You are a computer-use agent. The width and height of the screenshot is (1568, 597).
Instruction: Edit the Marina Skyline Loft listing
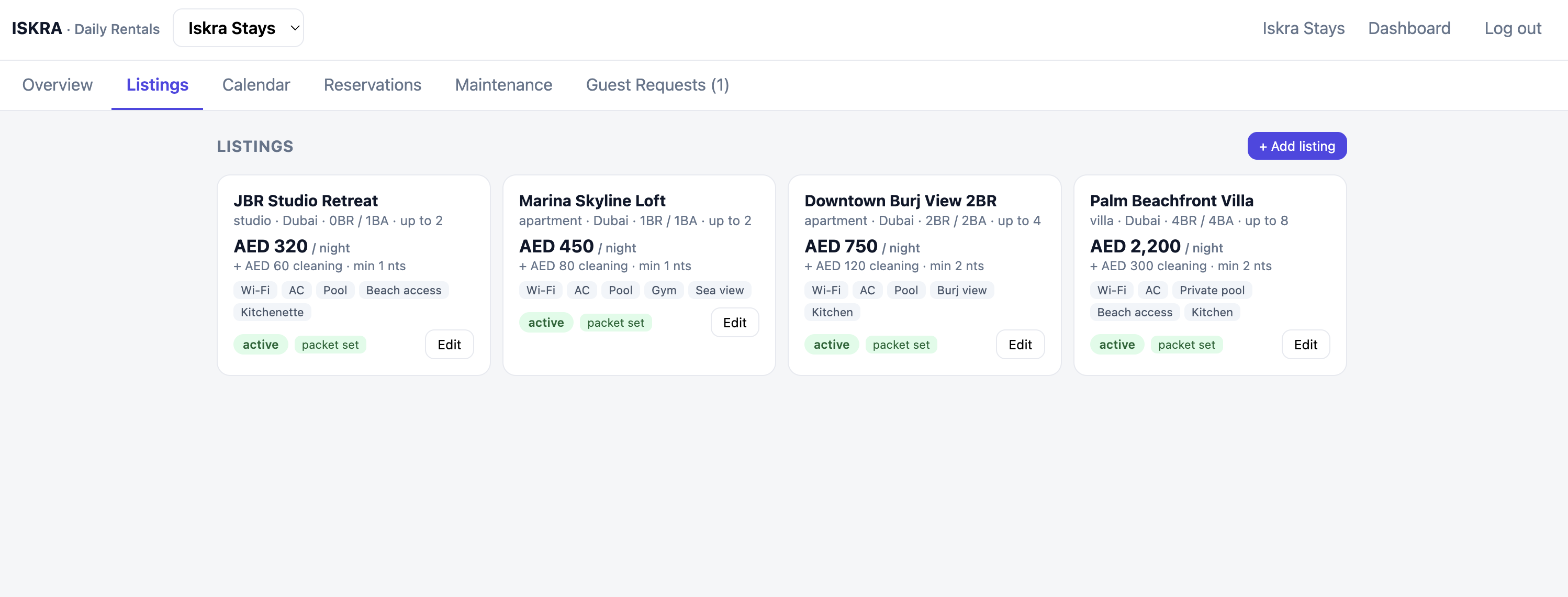tap(734, 322)
